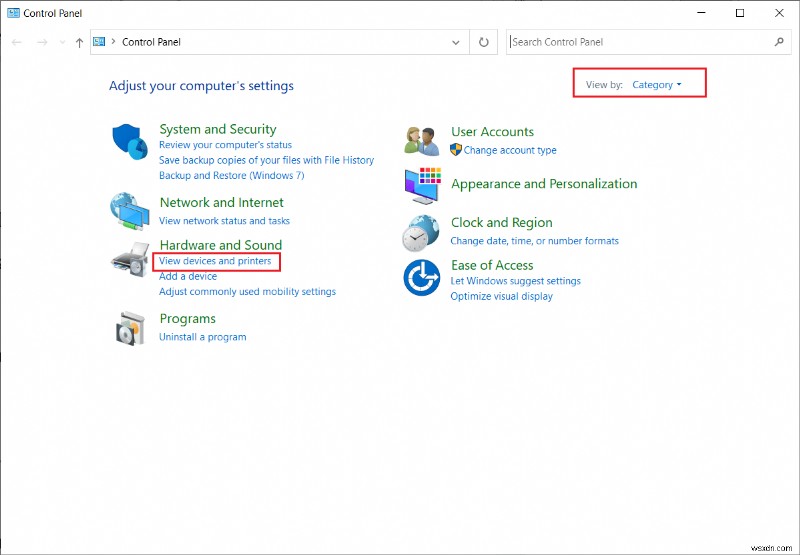Screen dimensions: 800x555
Task: Click the search magnifier icon
Action: pos(779,42)
